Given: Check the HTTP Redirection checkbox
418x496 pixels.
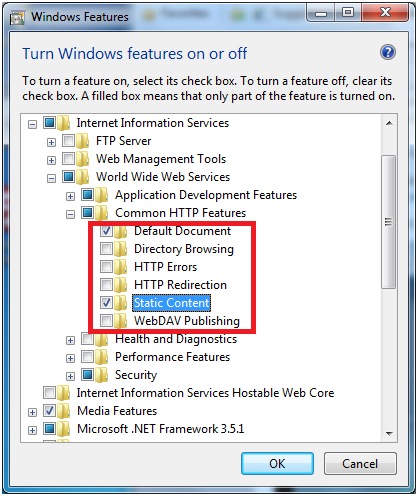Looking at the screenshot, I should pos(107,285).
